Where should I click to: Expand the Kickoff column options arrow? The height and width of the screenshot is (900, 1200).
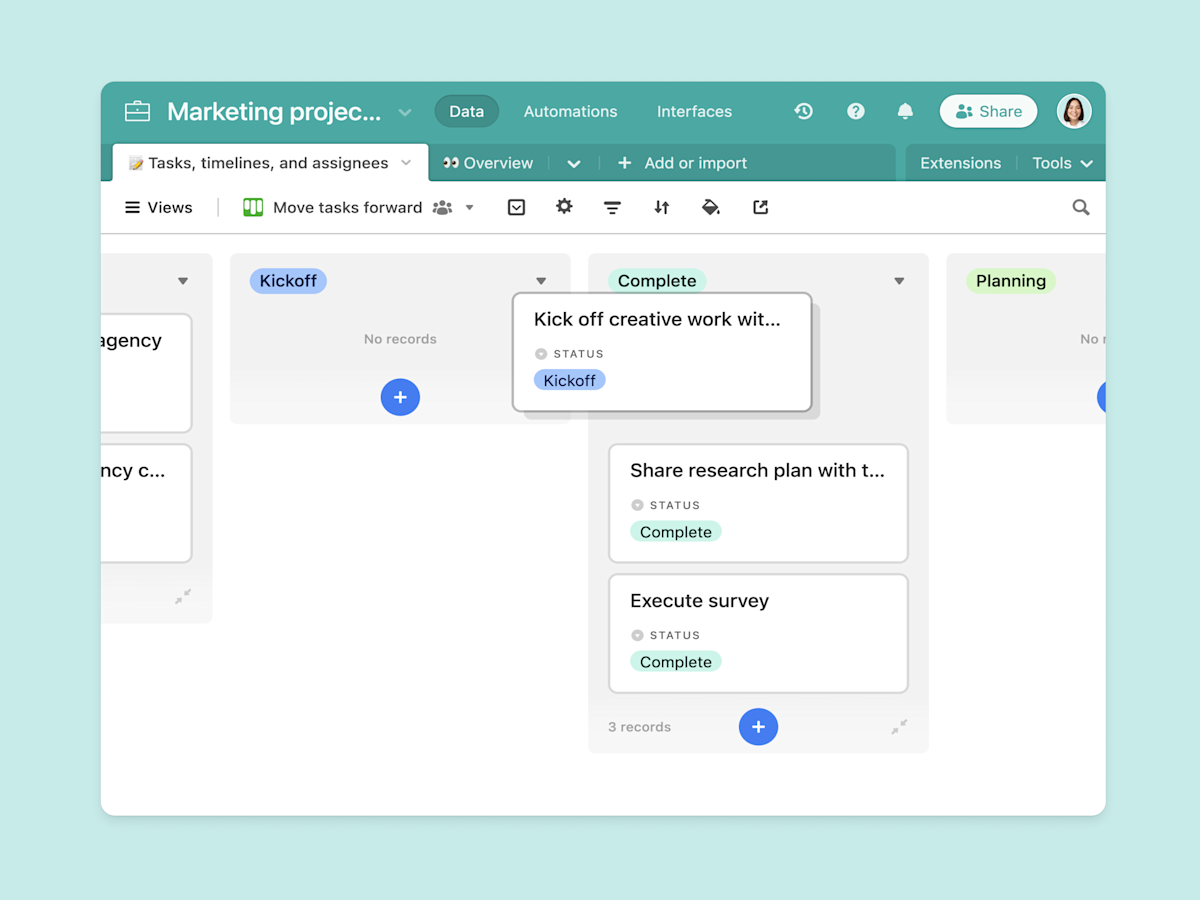tap(541, 281)
